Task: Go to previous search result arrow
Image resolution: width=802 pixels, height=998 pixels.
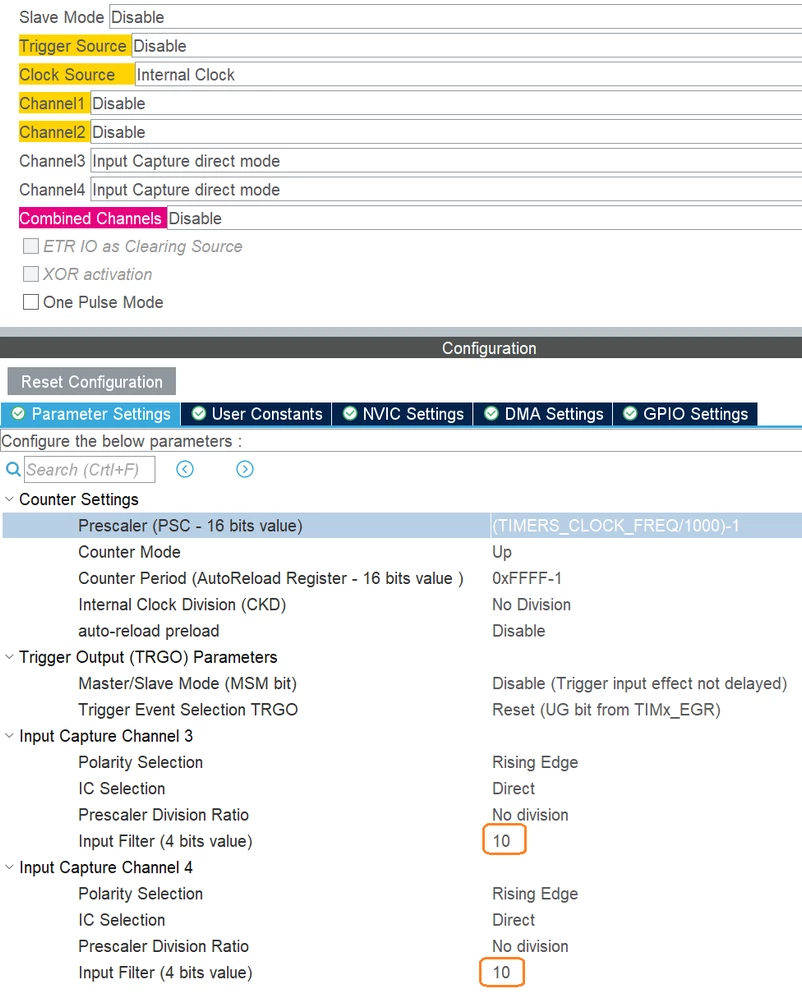Action: 185,469
